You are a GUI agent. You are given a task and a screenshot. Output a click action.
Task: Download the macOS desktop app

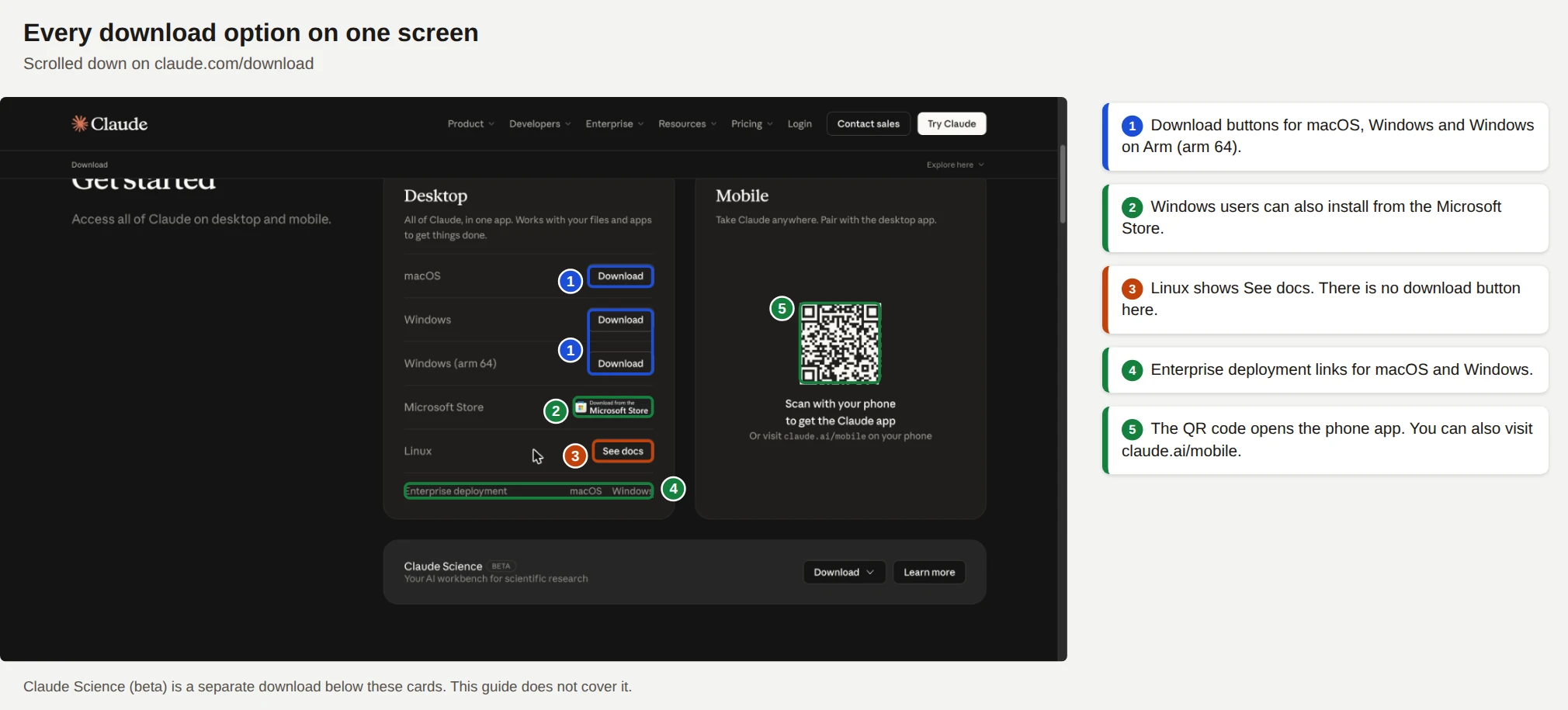point(620,276)
